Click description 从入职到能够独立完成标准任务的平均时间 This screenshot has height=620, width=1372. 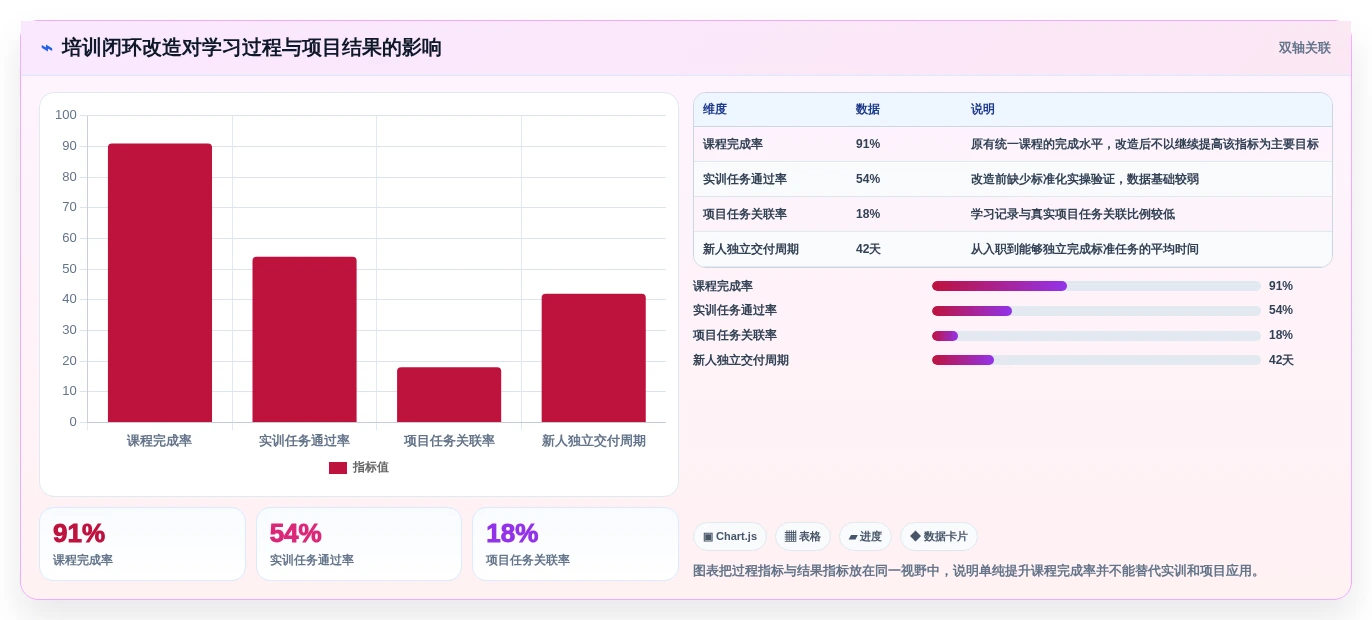coord(1085,249)
